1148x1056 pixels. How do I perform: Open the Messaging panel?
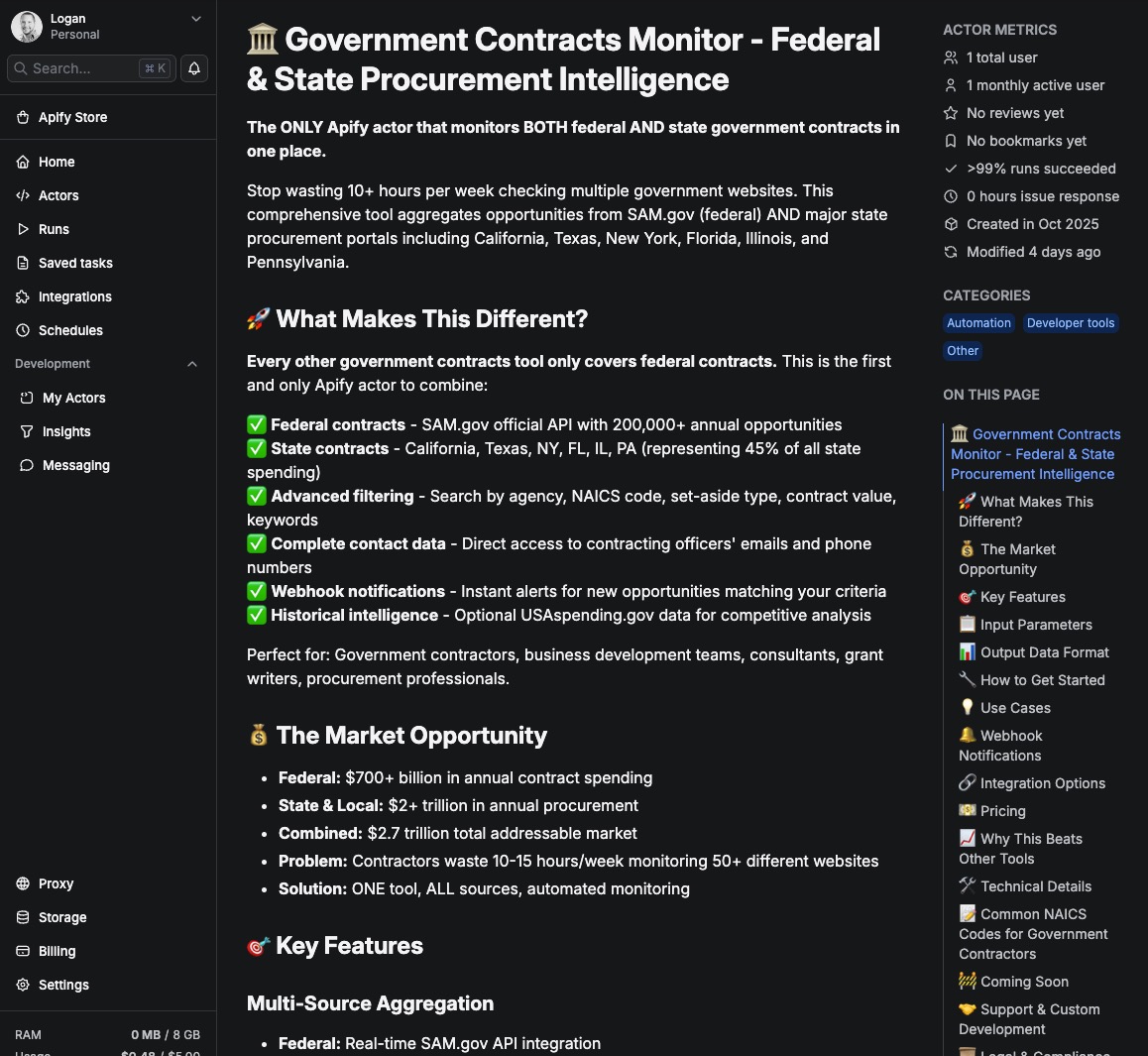tap(75, 465)
